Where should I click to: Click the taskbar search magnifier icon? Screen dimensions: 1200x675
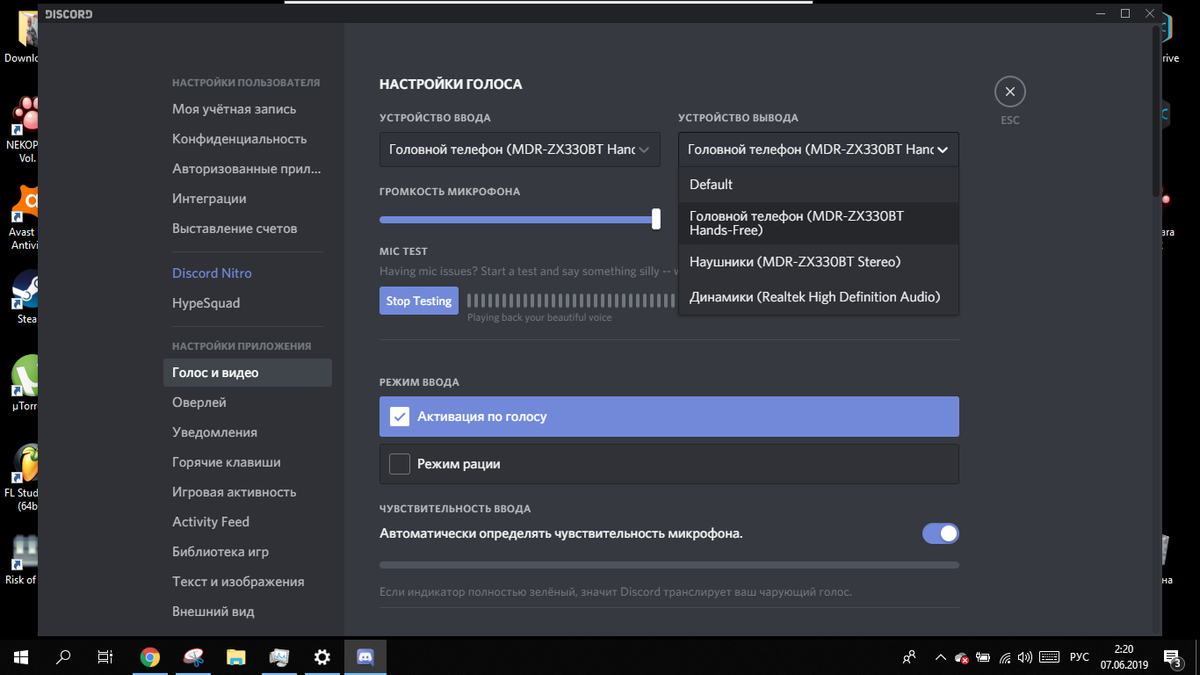coord(64,657)
